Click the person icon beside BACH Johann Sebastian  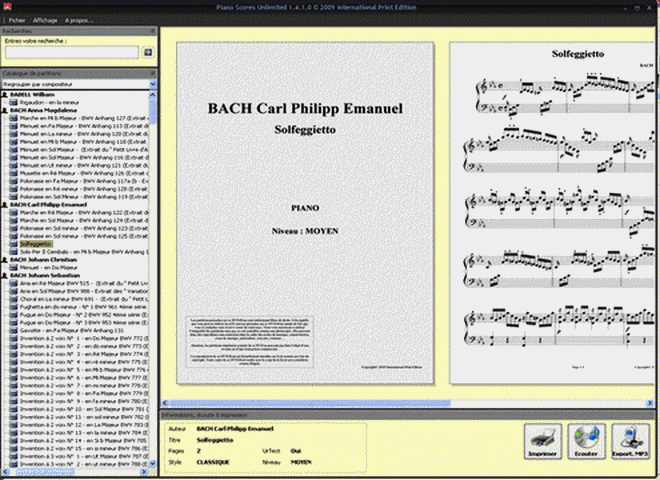pos(5,275)
